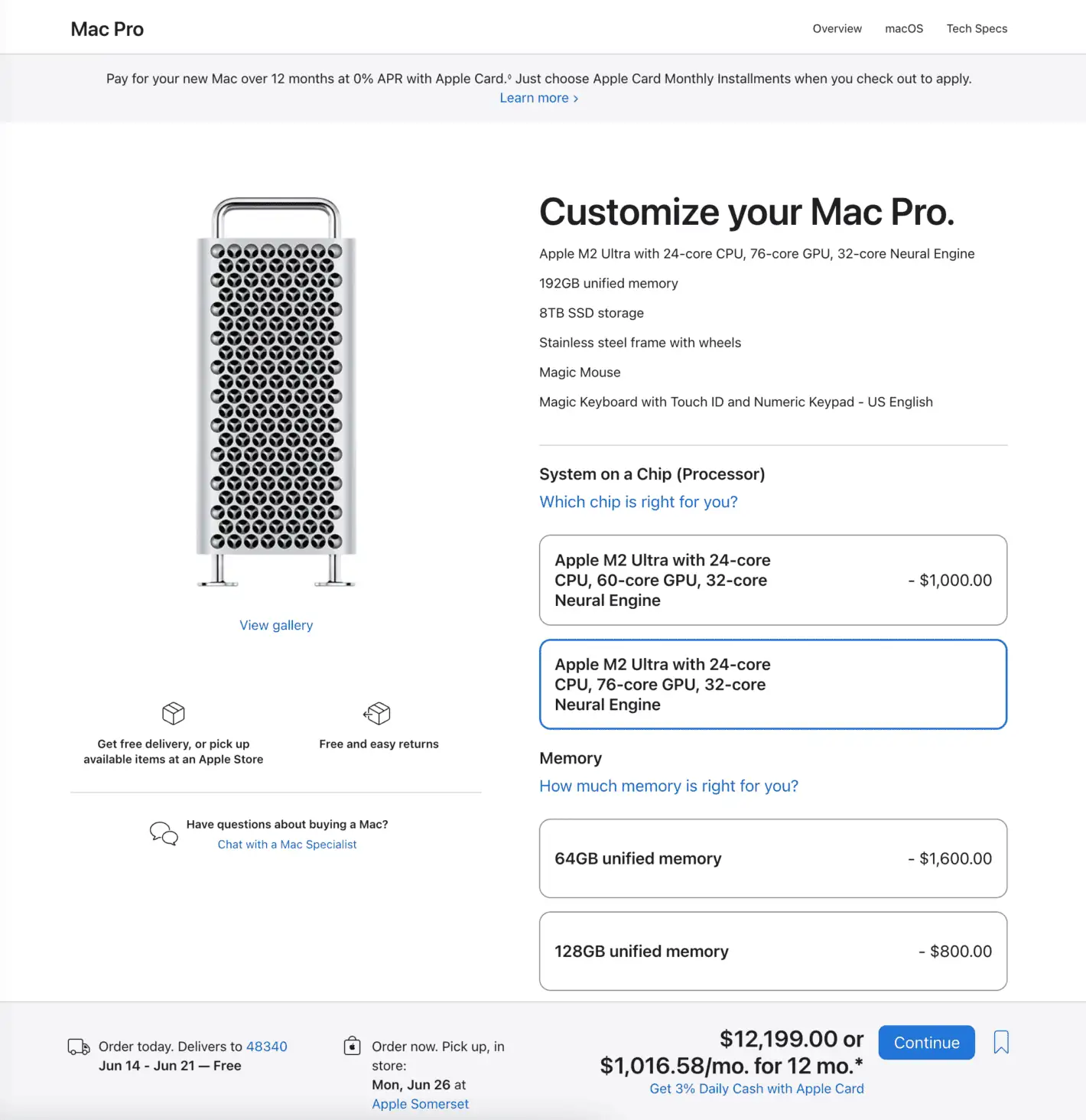Click the Mac Pro product image
The image size is (1086, 1120).
(276, 392)
